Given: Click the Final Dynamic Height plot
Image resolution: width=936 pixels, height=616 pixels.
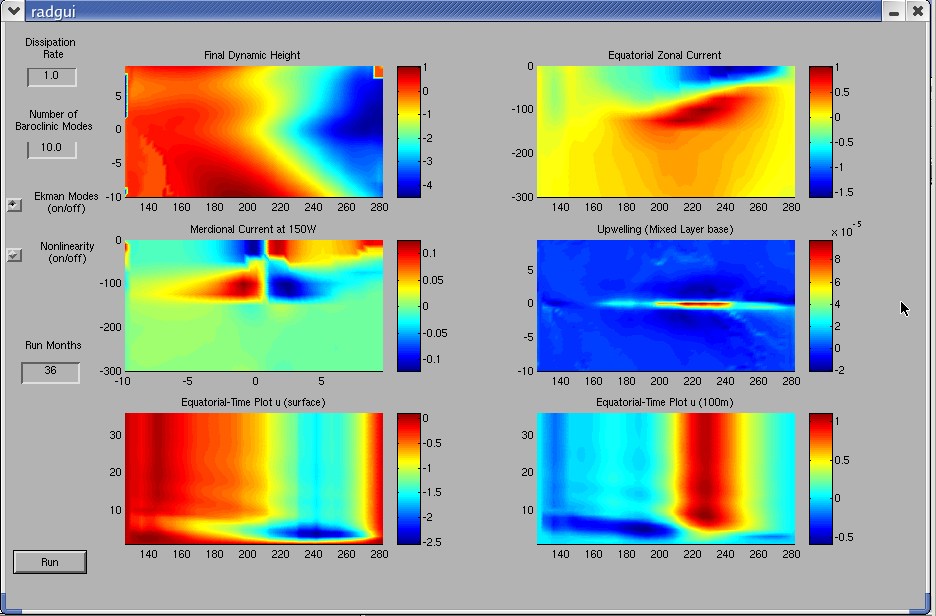Looking at the screenshot, I should pos(254,131).
